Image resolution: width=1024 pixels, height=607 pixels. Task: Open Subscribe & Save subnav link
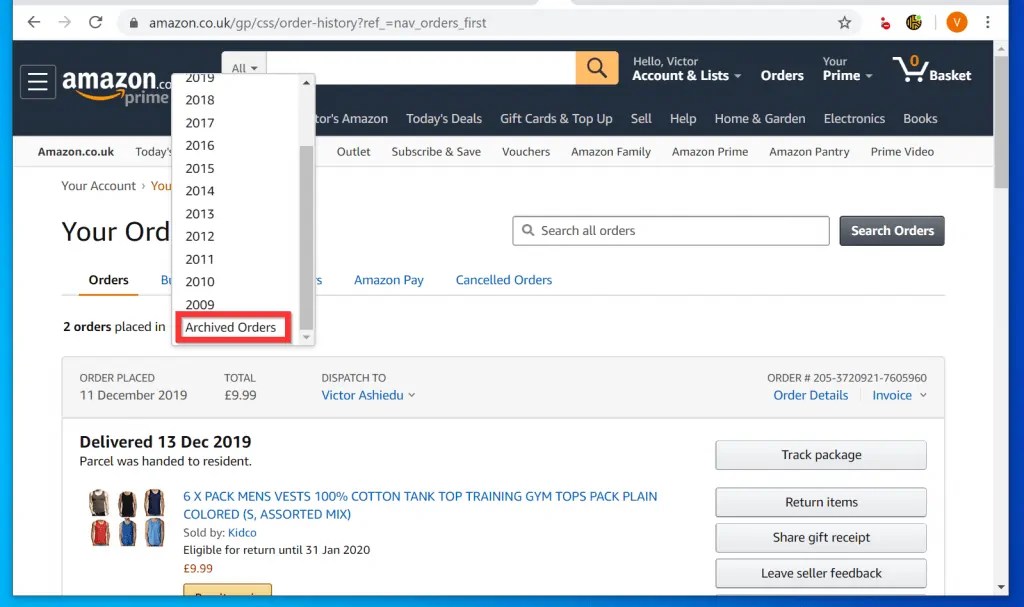(436, 152)
